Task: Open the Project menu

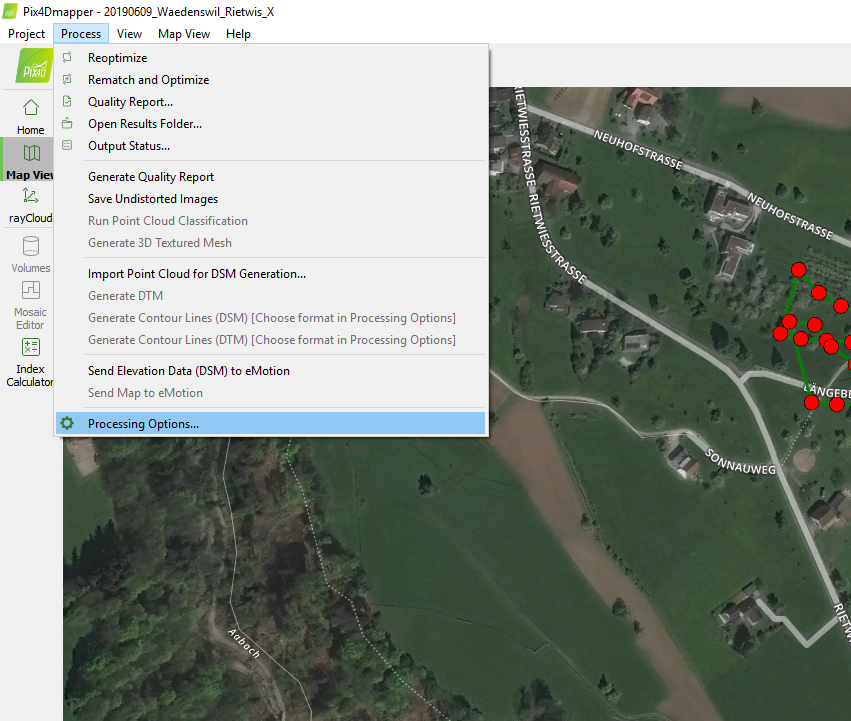Action: [x=26, y=33]
